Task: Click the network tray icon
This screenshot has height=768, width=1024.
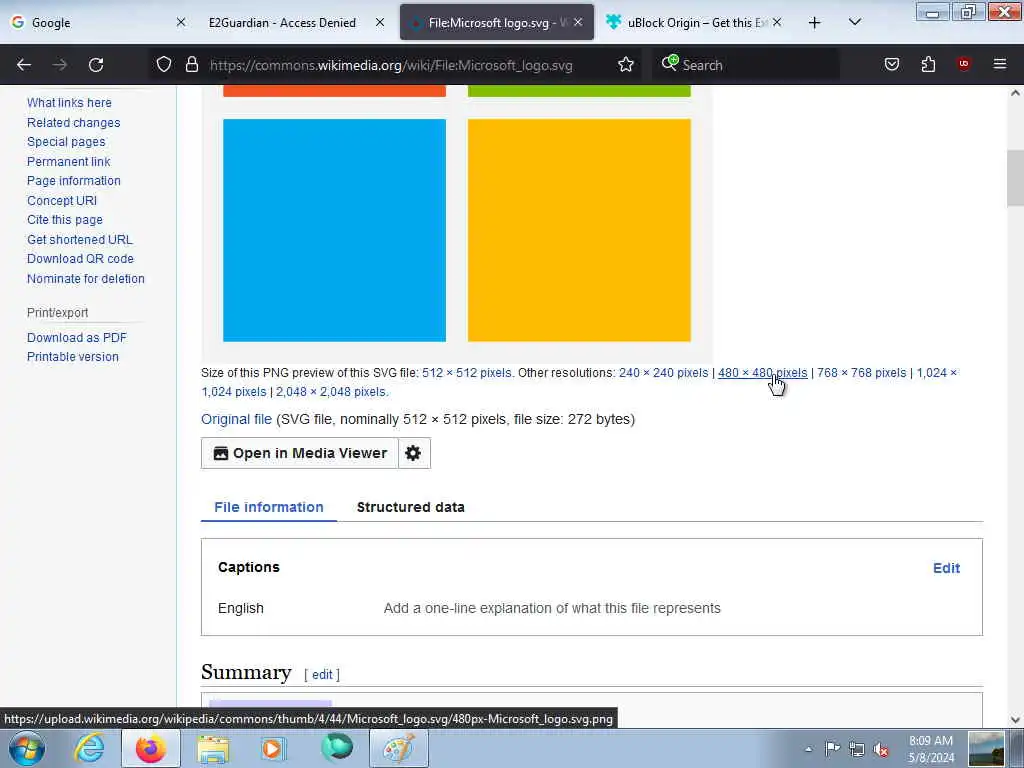Action: (856, 749)
